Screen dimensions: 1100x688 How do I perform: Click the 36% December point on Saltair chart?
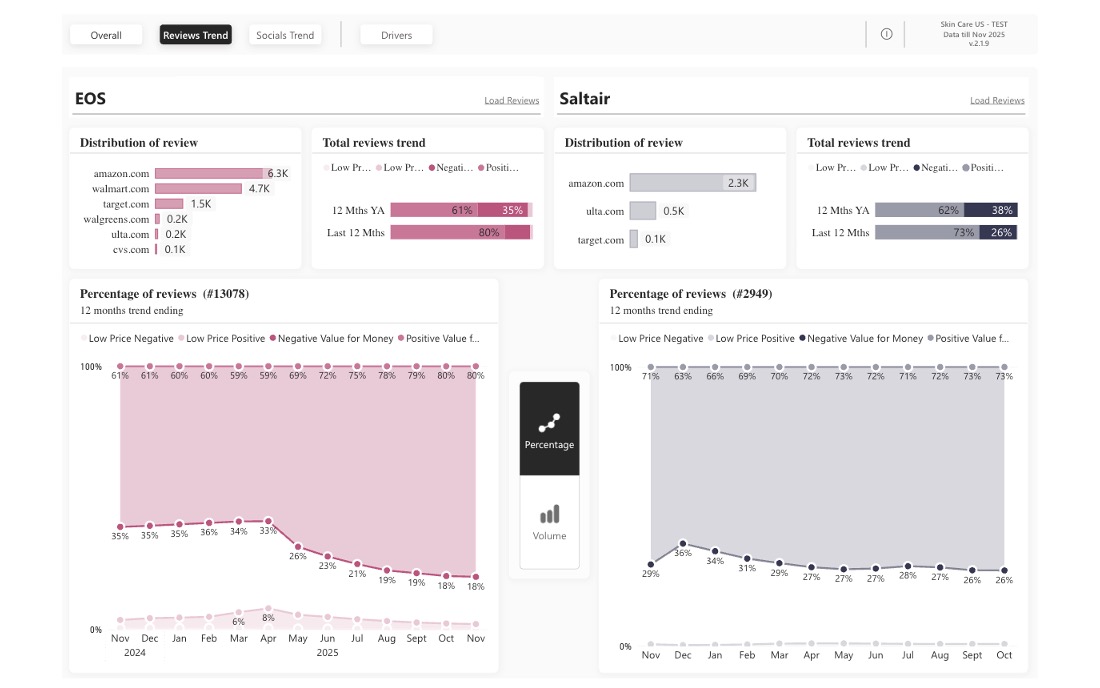coord(683,543)
